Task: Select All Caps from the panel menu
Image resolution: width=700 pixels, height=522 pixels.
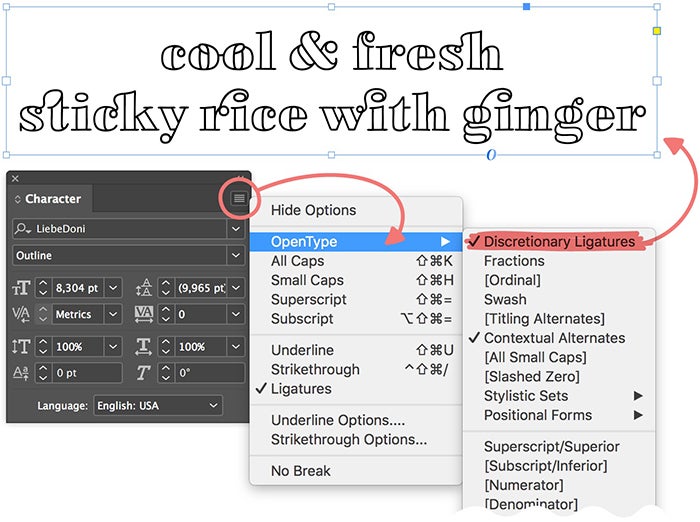Action: pos(299,261)
